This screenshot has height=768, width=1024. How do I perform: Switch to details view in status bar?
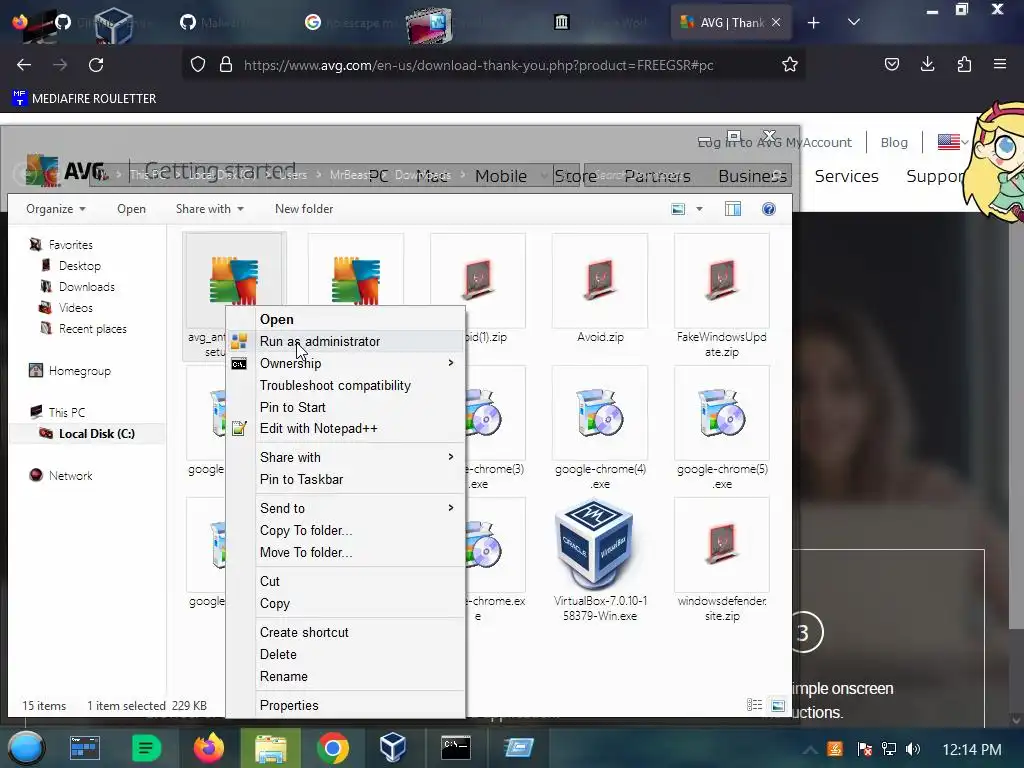point(754,705)
